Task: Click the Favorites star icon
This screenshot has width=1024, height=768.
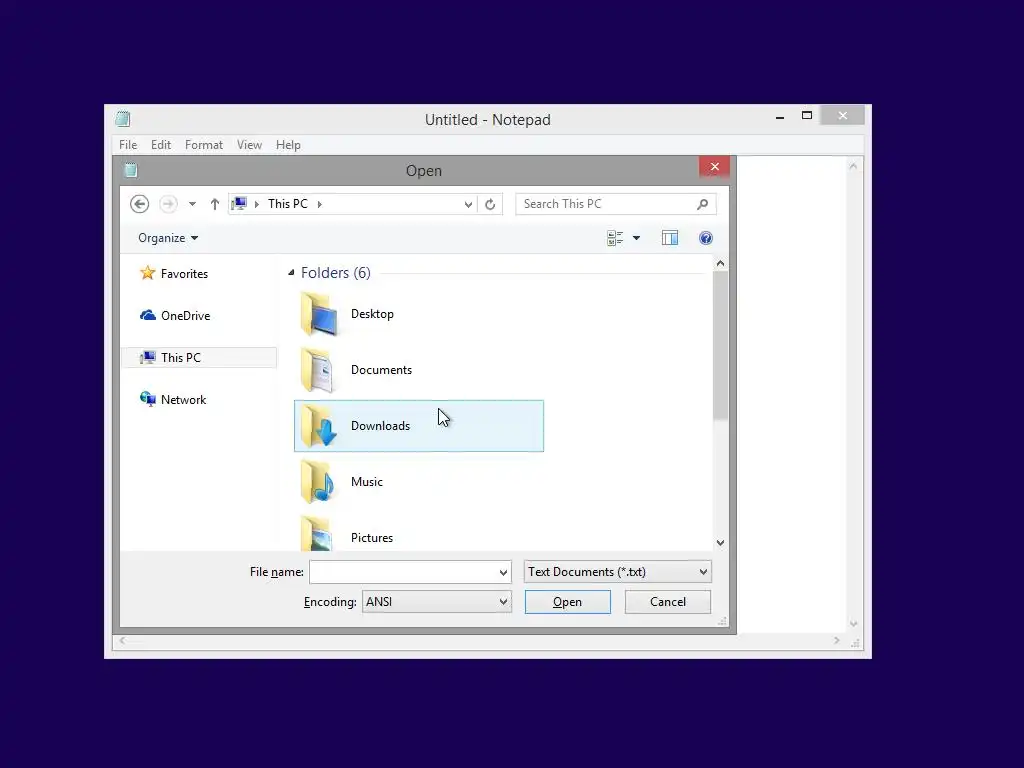Action: click(x=148, y=273)
